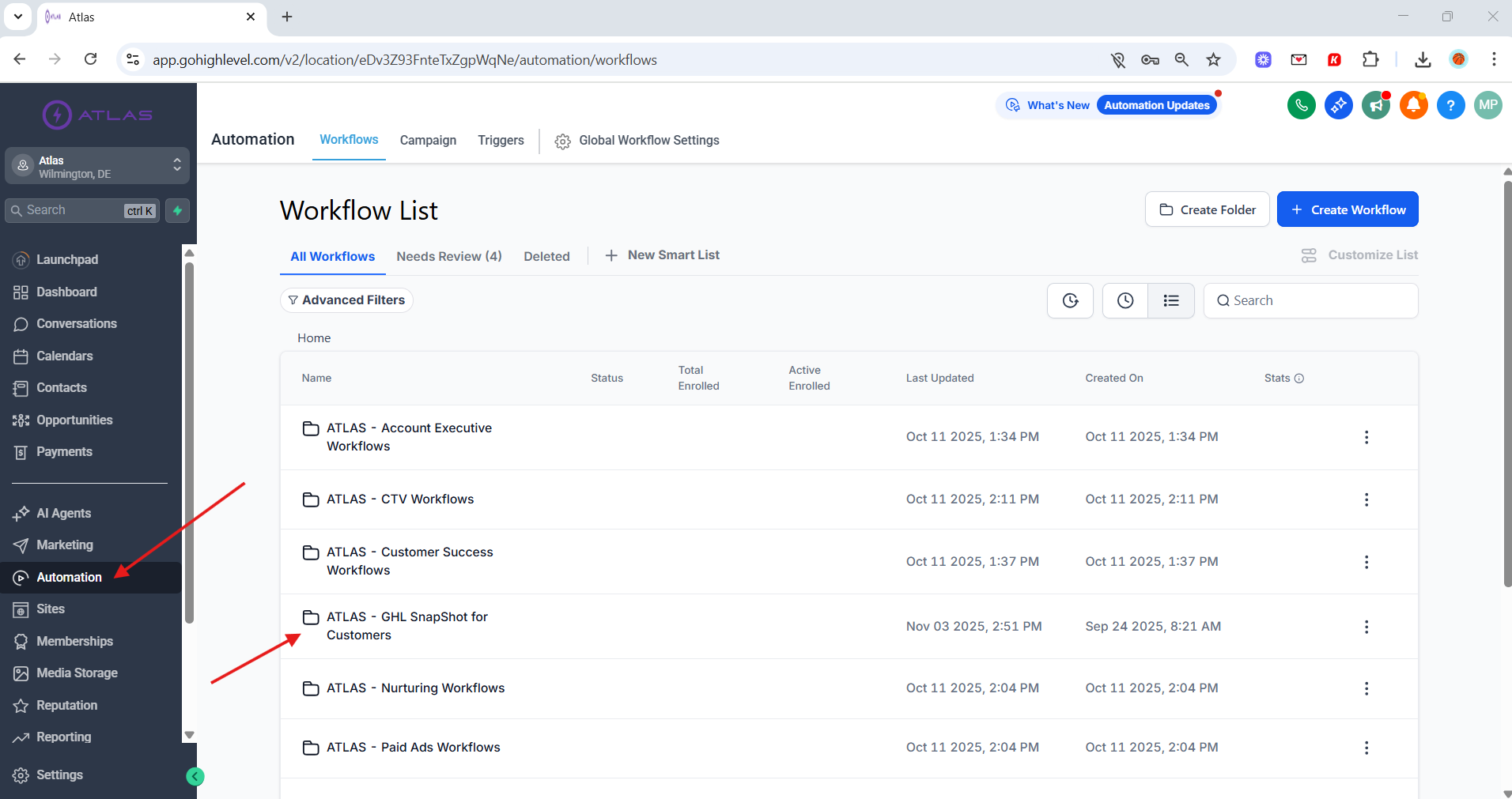Open Reputation in sidebar
The image size is (1512, 799).
(x=66, y=706)
